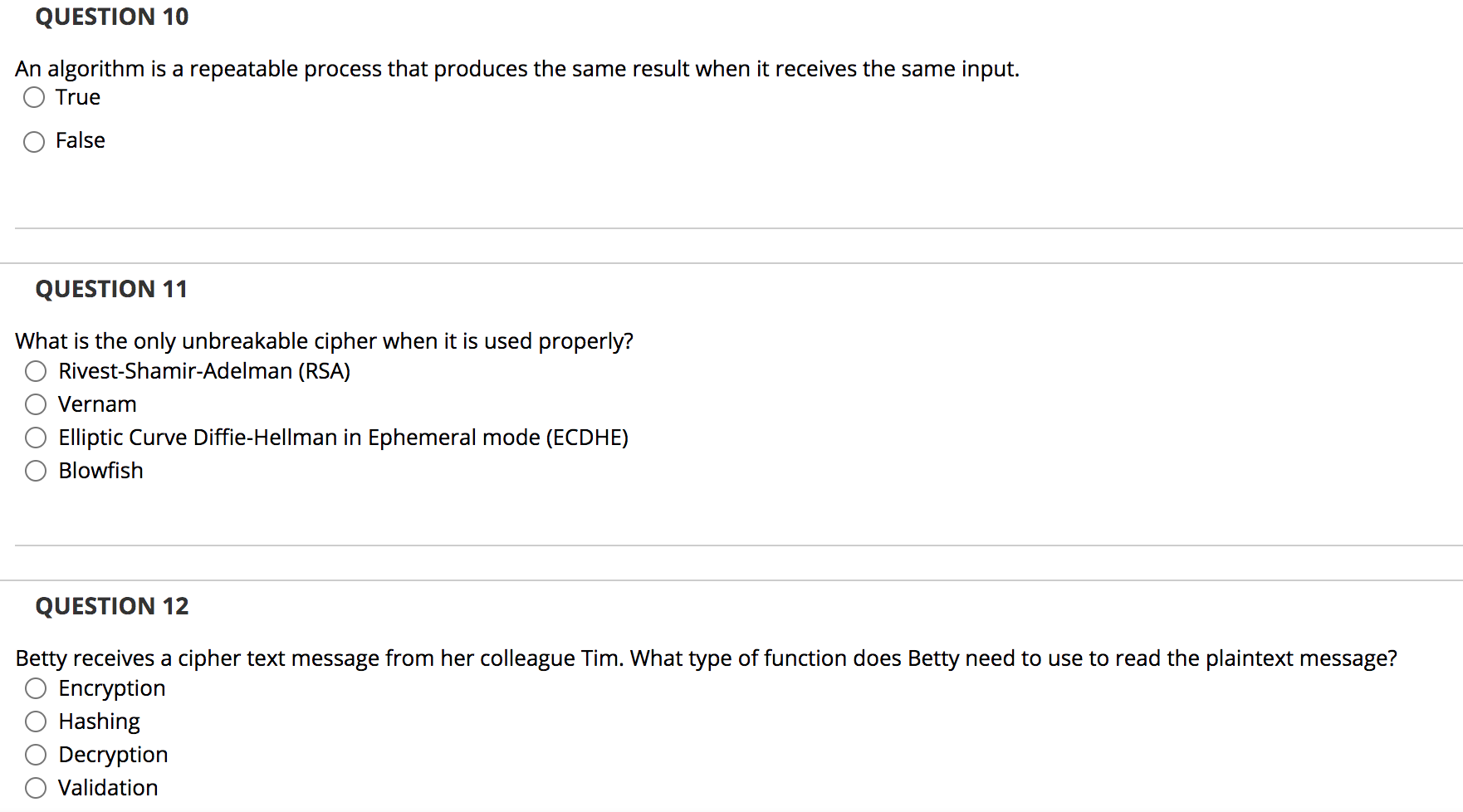The width and height of the screenshot is (1463, 812).
Task: Click the unbreakable cipher question text
Action: point(325,340)
